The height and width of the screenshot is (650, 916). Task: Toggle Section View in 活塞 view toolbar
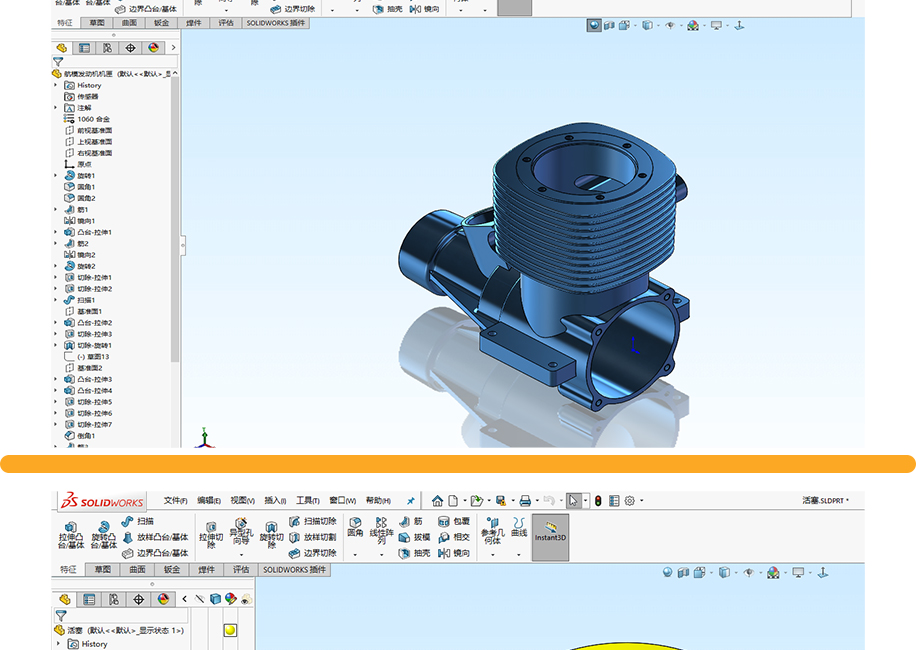[683, 572]
